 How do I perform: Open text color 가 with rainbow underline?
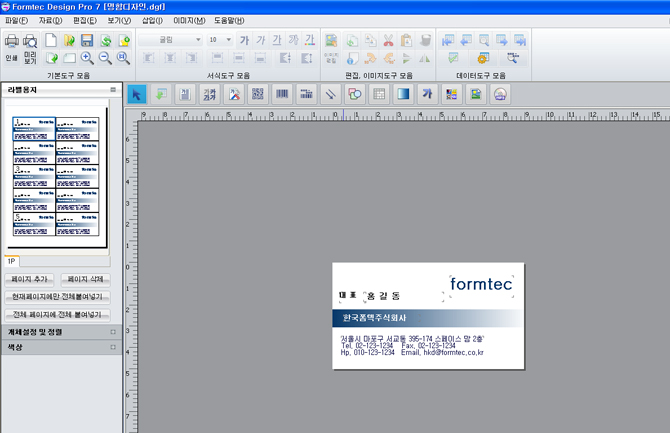coord(310,40)
